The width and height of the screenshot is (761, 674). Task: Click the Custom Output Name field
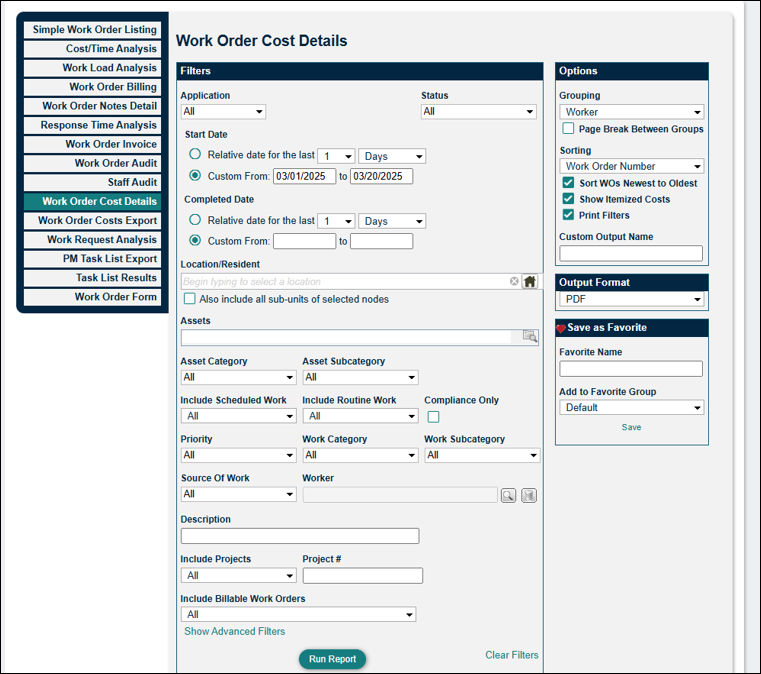[631, 253]
